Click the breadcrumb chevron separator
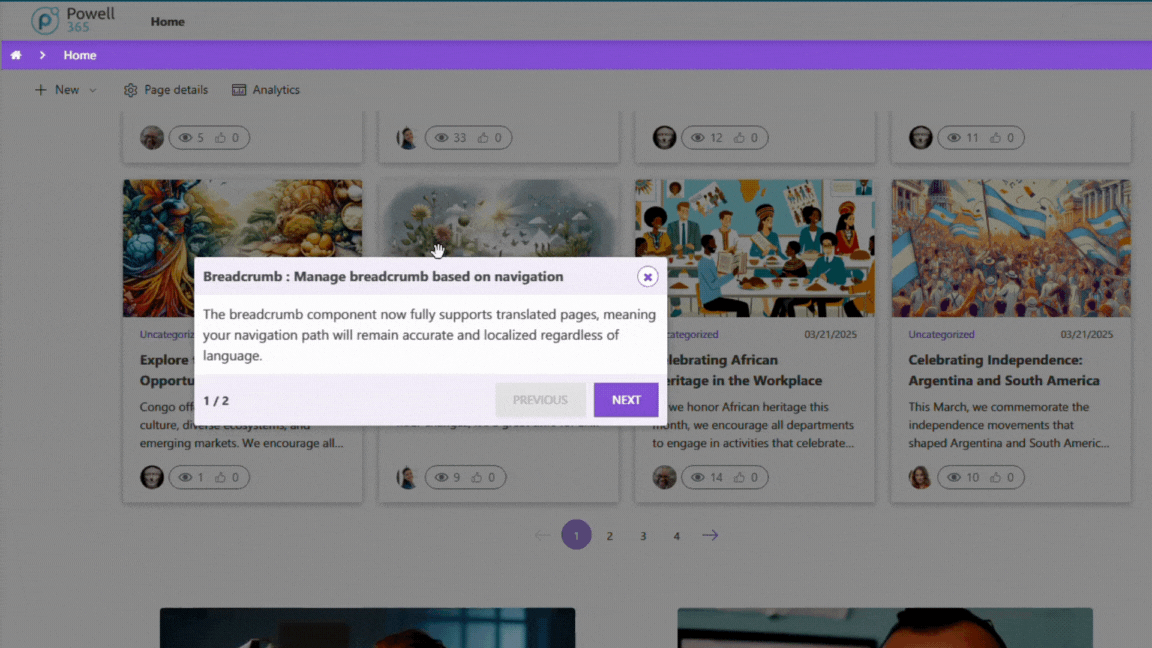 43,55
